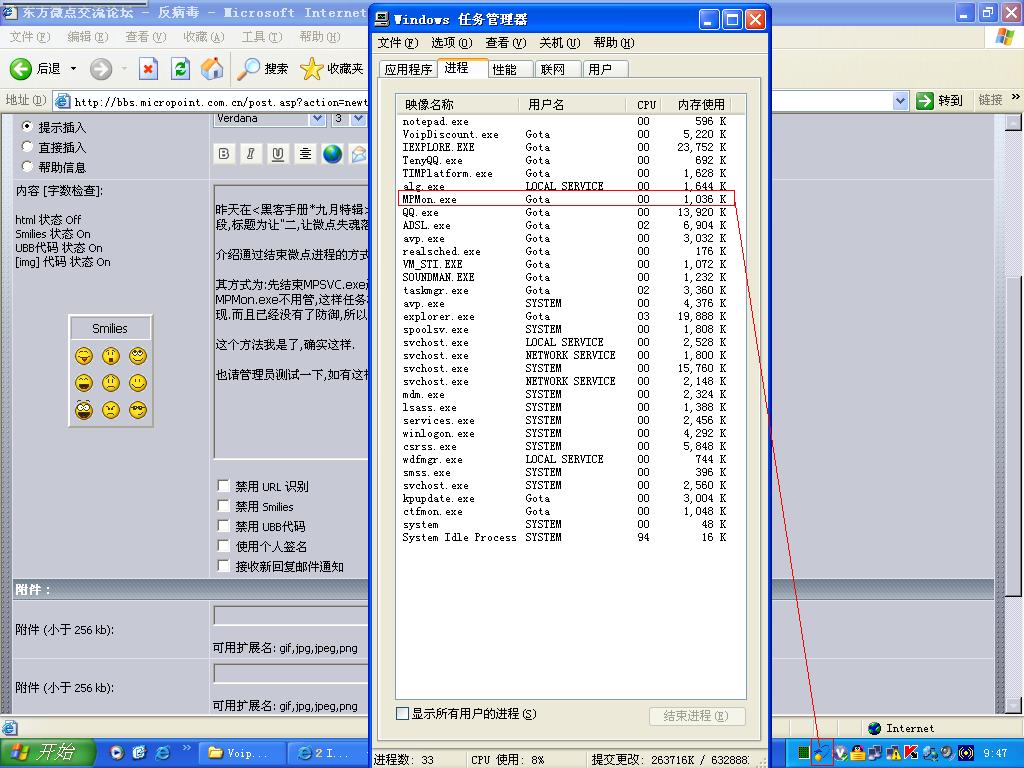The height and width of the screenshot is (768, 1024).
Task: Check 禁用 URL 识别 checkbox
Action: tap(223, 486)
